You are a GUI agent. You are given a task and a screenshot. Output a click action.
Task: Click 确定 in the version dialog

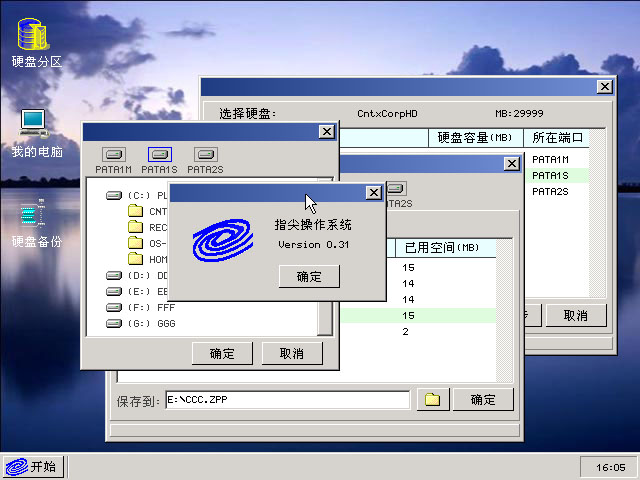(x=309, y=276)
